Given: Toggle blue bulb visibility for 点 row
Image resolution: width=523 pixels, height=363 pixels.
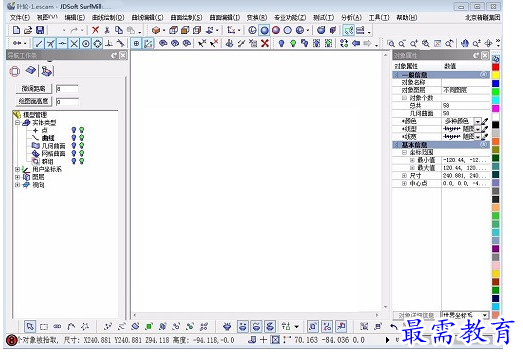Looking at the screenshot, I should tap(74, 130).
